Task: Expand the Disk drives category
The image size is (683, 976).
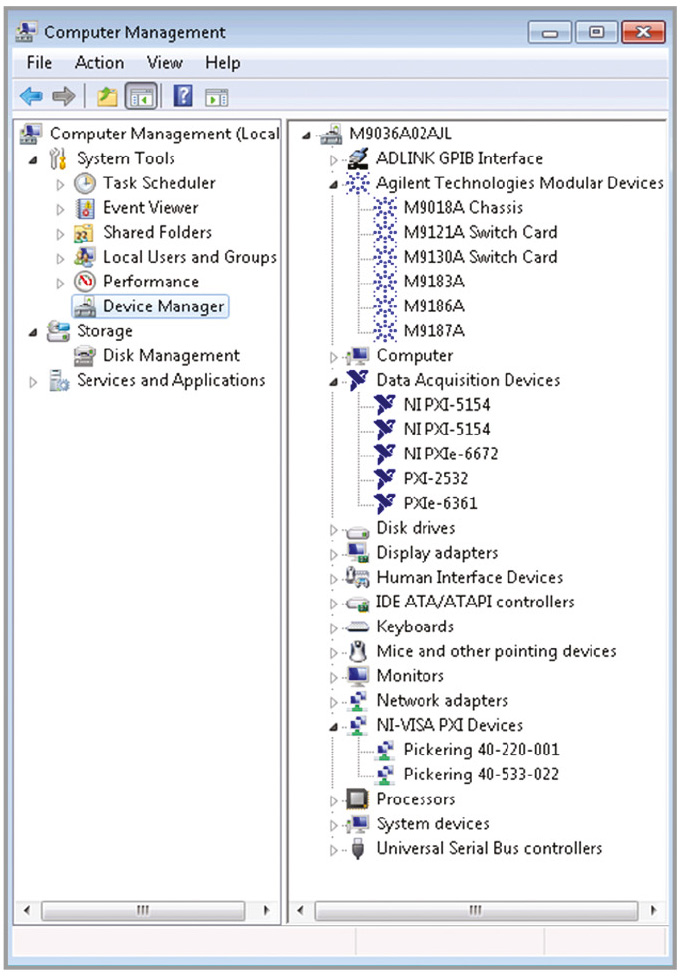Action: (x=333, y=529)
